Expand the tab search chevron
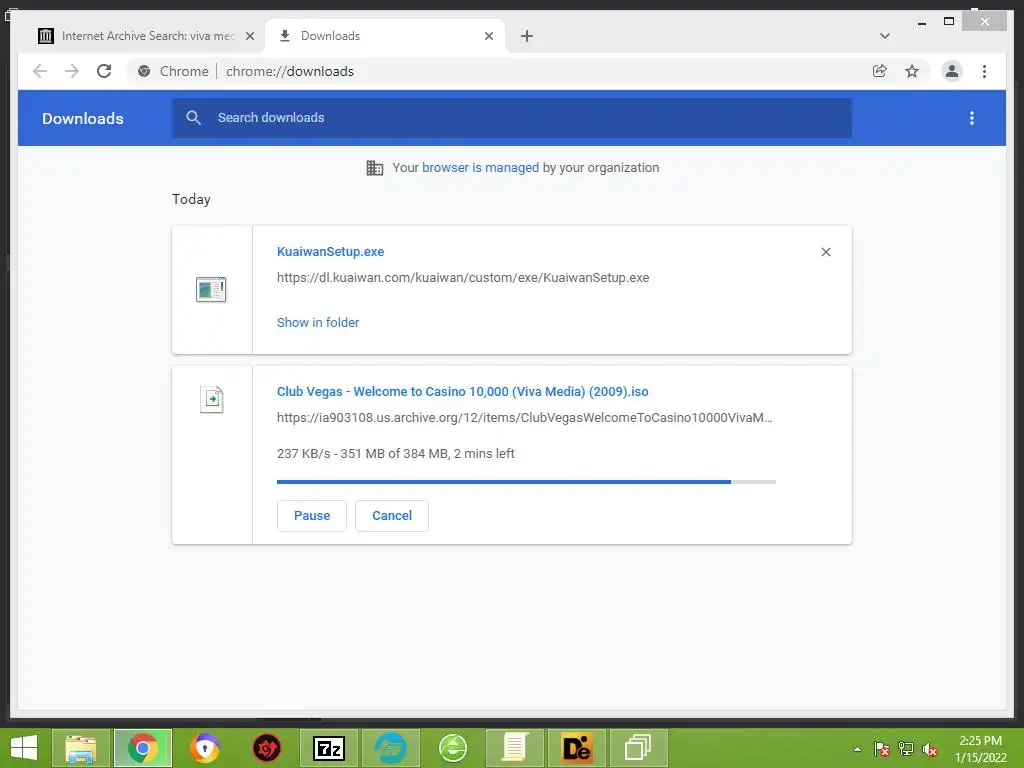Screen dimensions: 1024x768 point(884,36)
